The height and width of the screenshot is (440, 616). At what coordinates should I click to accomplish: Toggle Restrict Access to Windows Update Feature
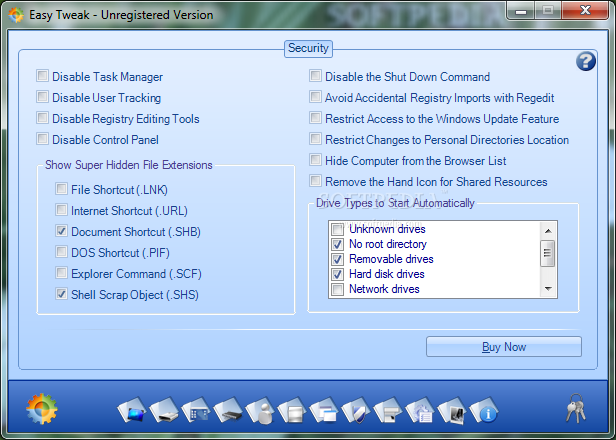click(315, 117)
